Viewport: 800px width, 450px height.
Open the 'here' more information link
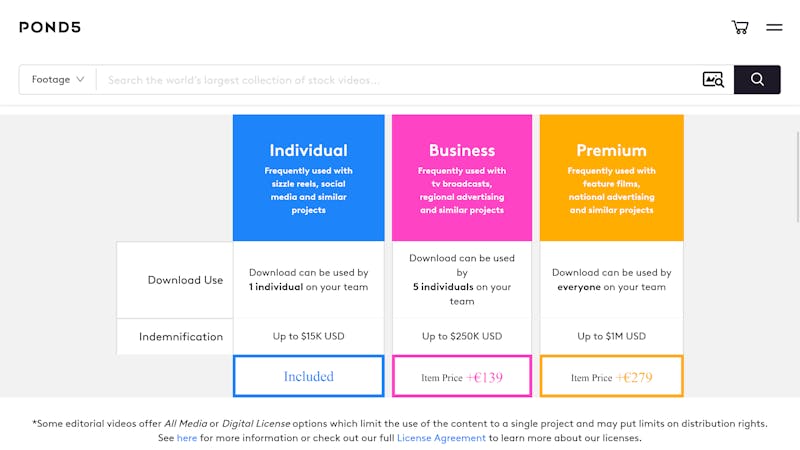[187, 438]
